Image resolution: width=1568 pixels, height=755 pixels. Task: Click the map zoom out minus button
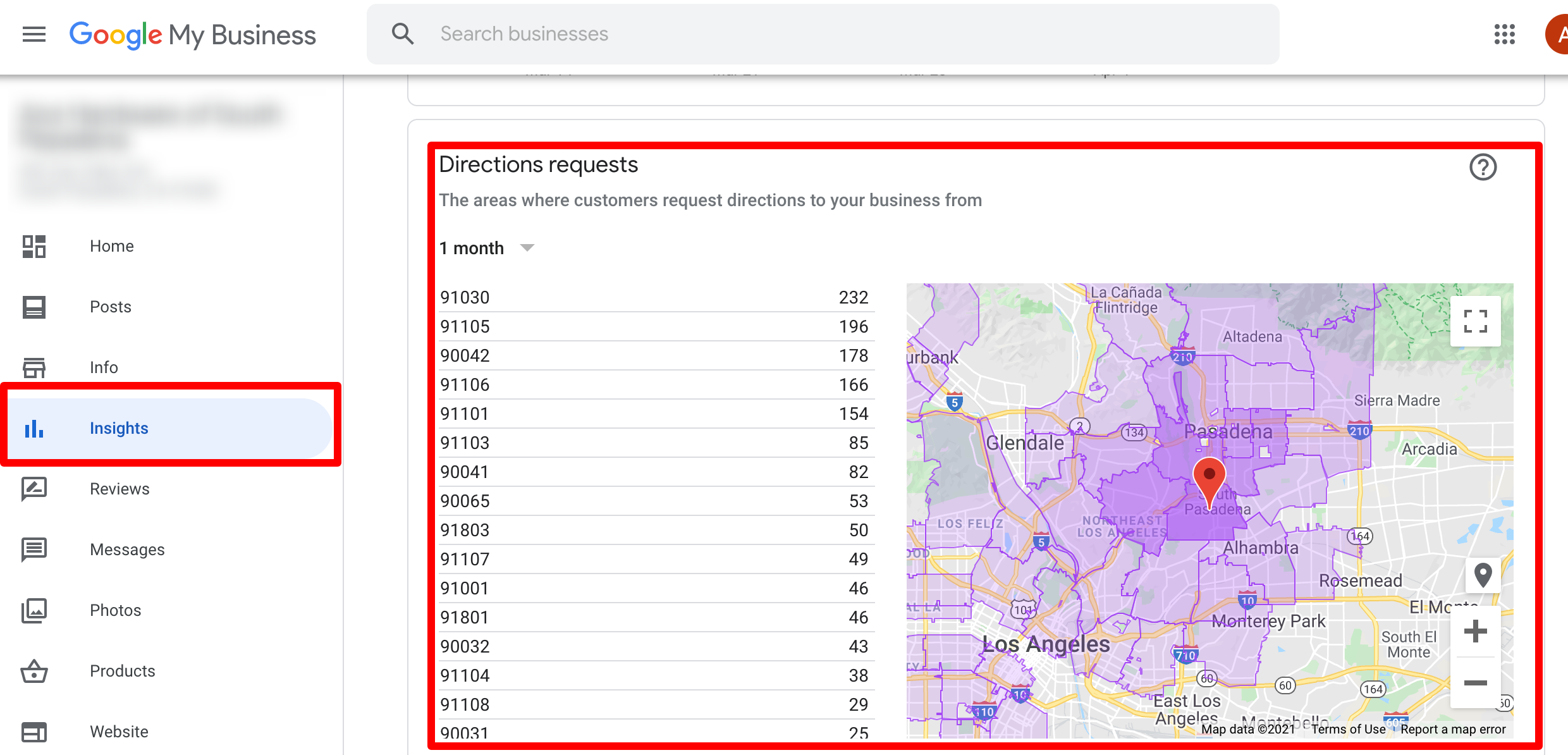coord(1475,683)
